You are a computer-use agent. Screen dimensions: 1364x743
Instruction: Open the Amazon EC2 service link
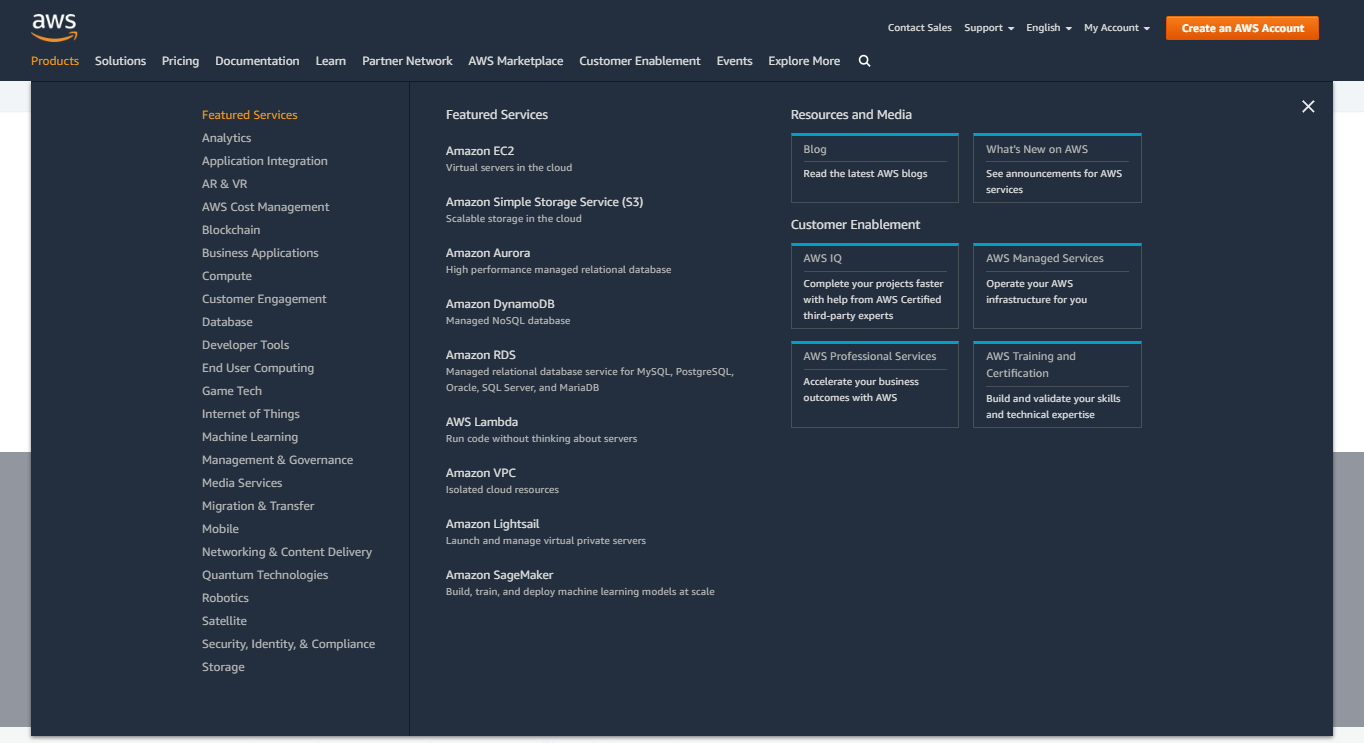pyautogui.click(x=480, y=151)
